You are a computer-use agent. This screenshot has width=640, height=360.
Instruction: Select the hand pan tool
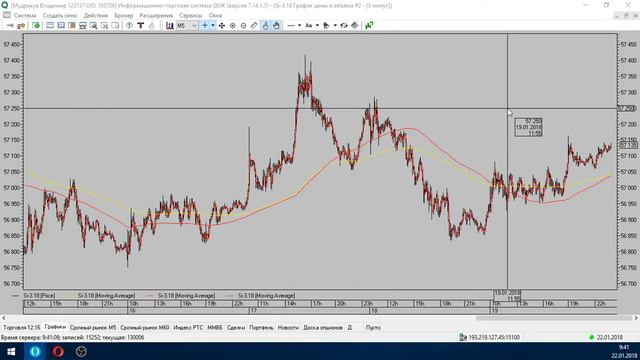pyautogui.click(x=276, y=25)
